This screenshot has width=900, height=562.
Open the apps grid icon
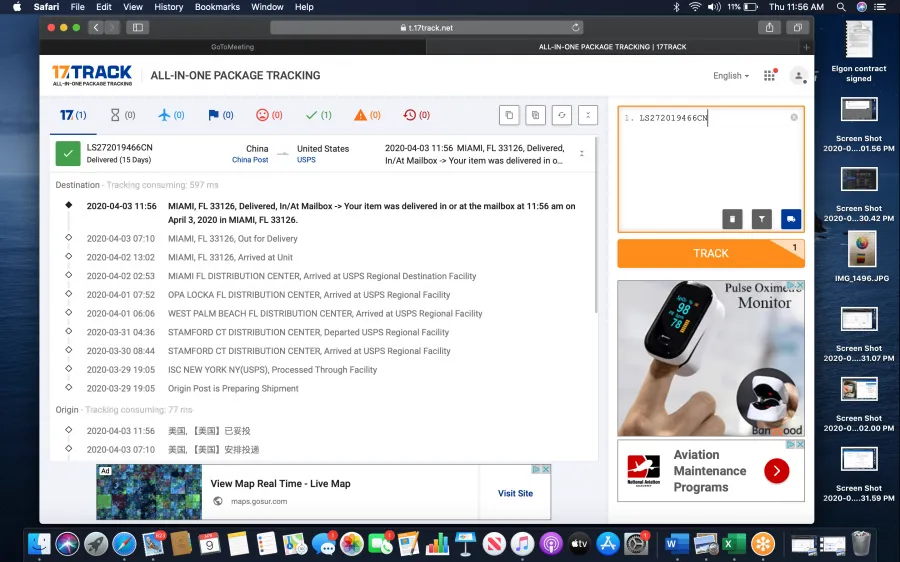pyautogui.click(x=770, y=75)
